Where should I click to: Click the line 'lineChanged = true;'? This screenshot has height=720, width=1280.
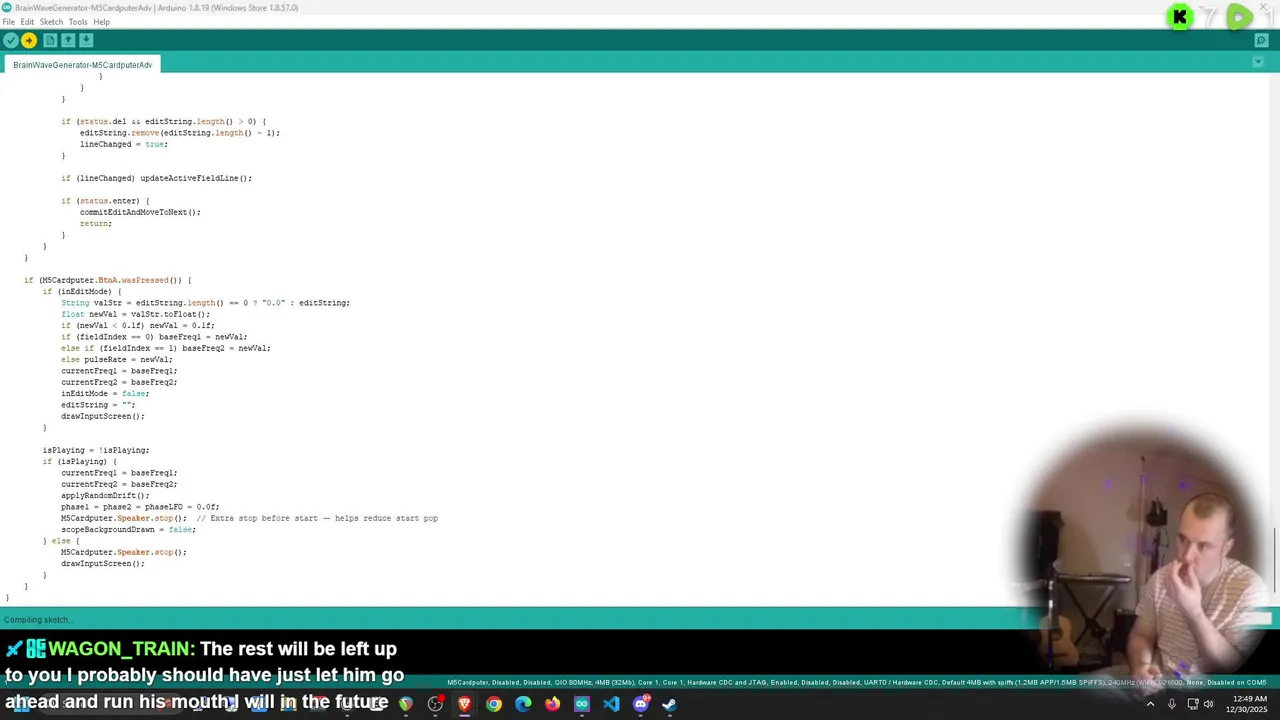124,144
